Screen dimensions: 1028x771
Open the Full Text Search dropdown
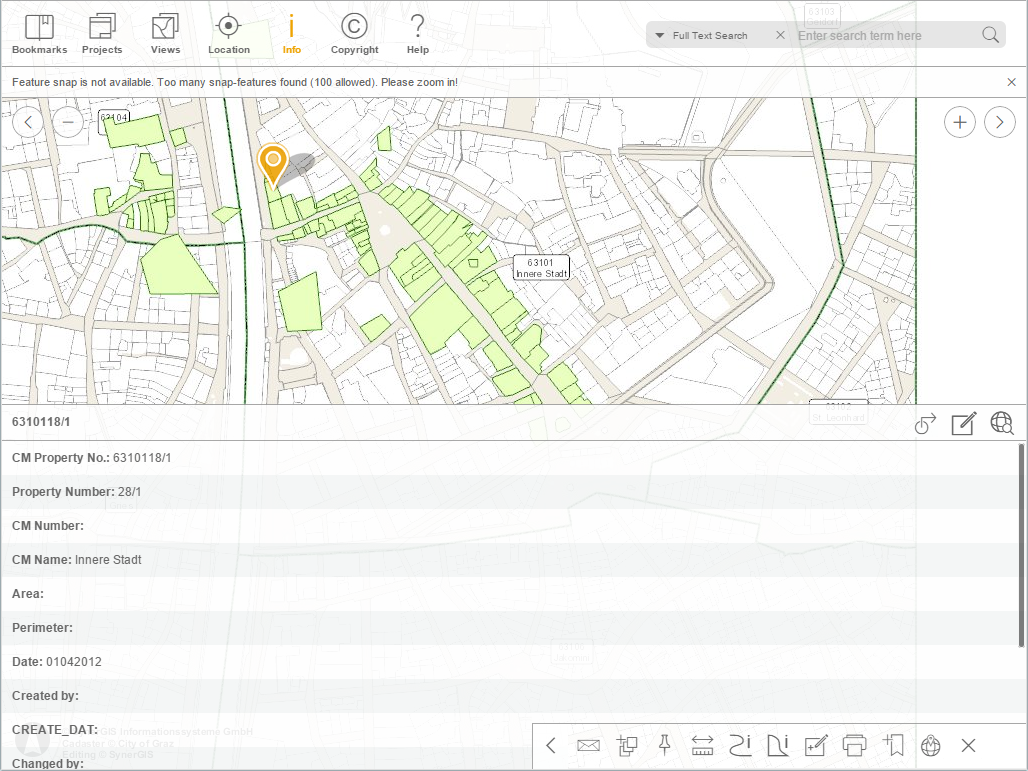tap(660, 35)
